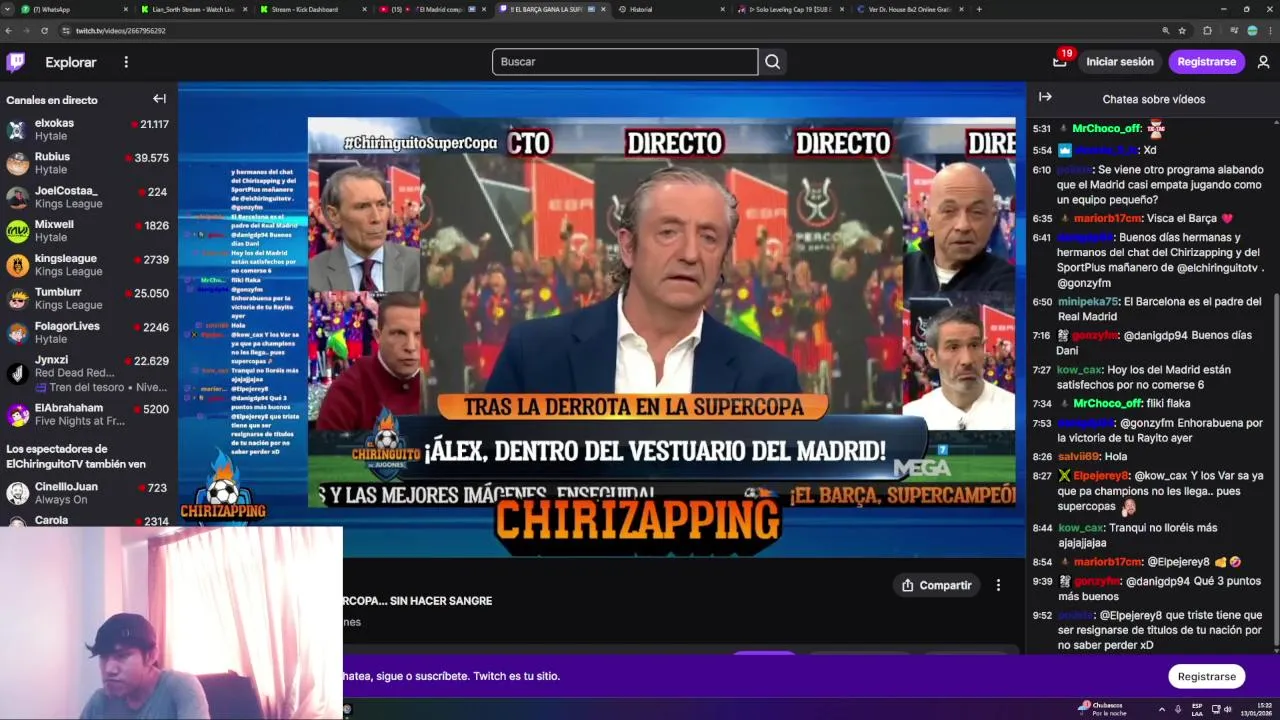Expand the system tray hidden icons chevron

point(1161,709)
